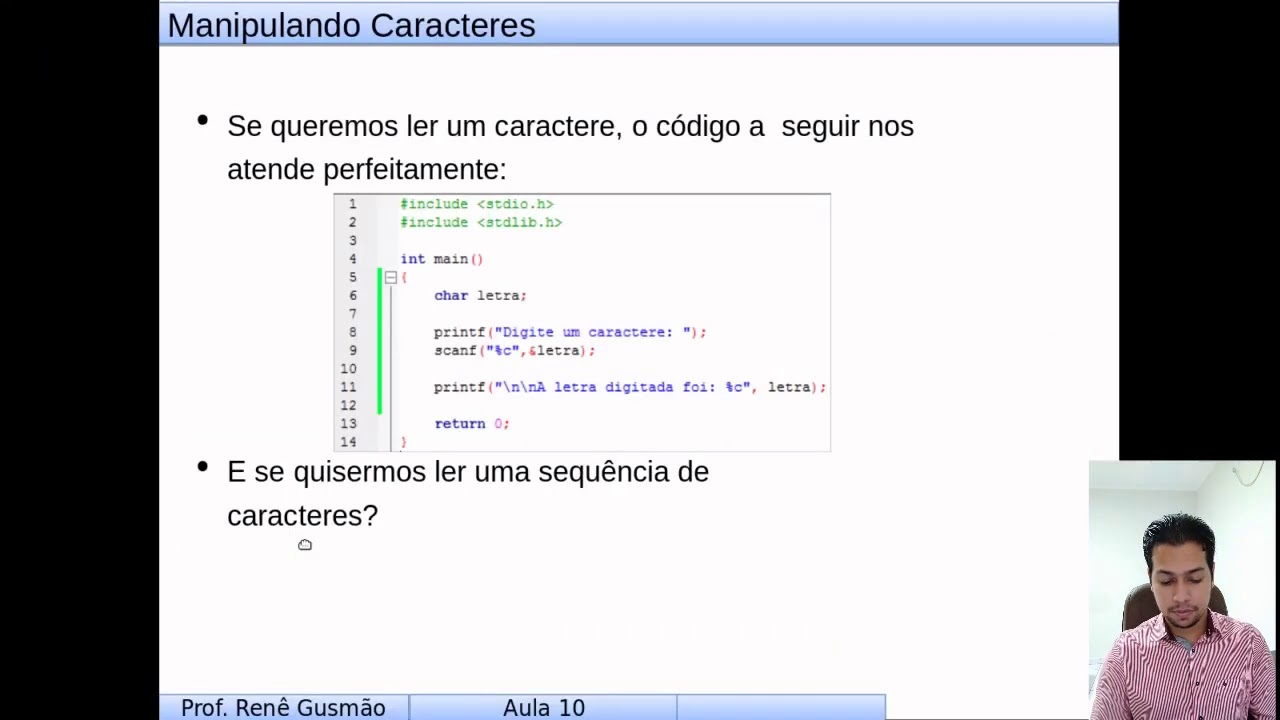The height and width of the screenshot is (720, 1280).
Task: Click the 'int main()' code line
Action: click(441, 259)
